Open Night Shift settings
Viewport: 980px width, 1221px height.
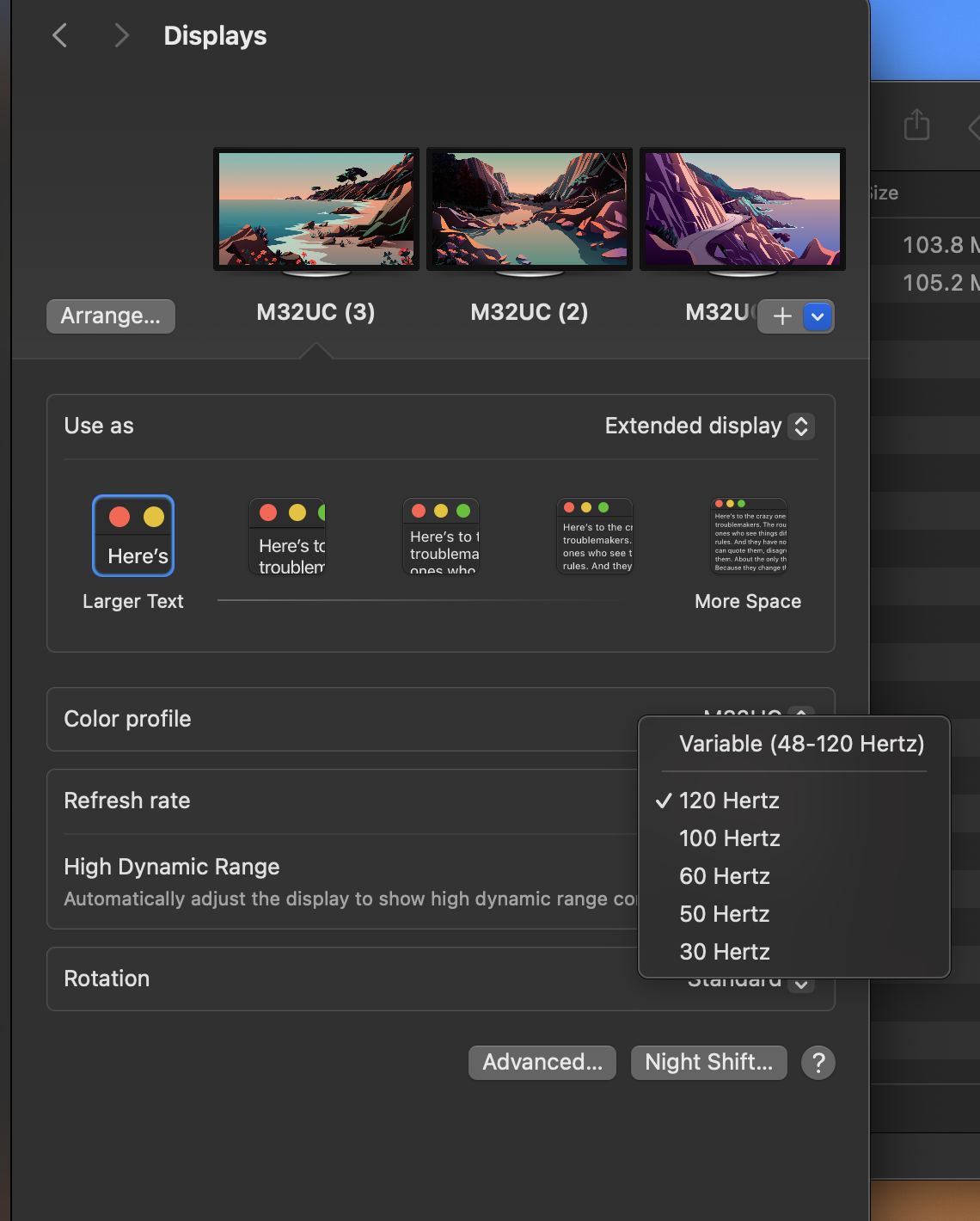click(708, 1063)
